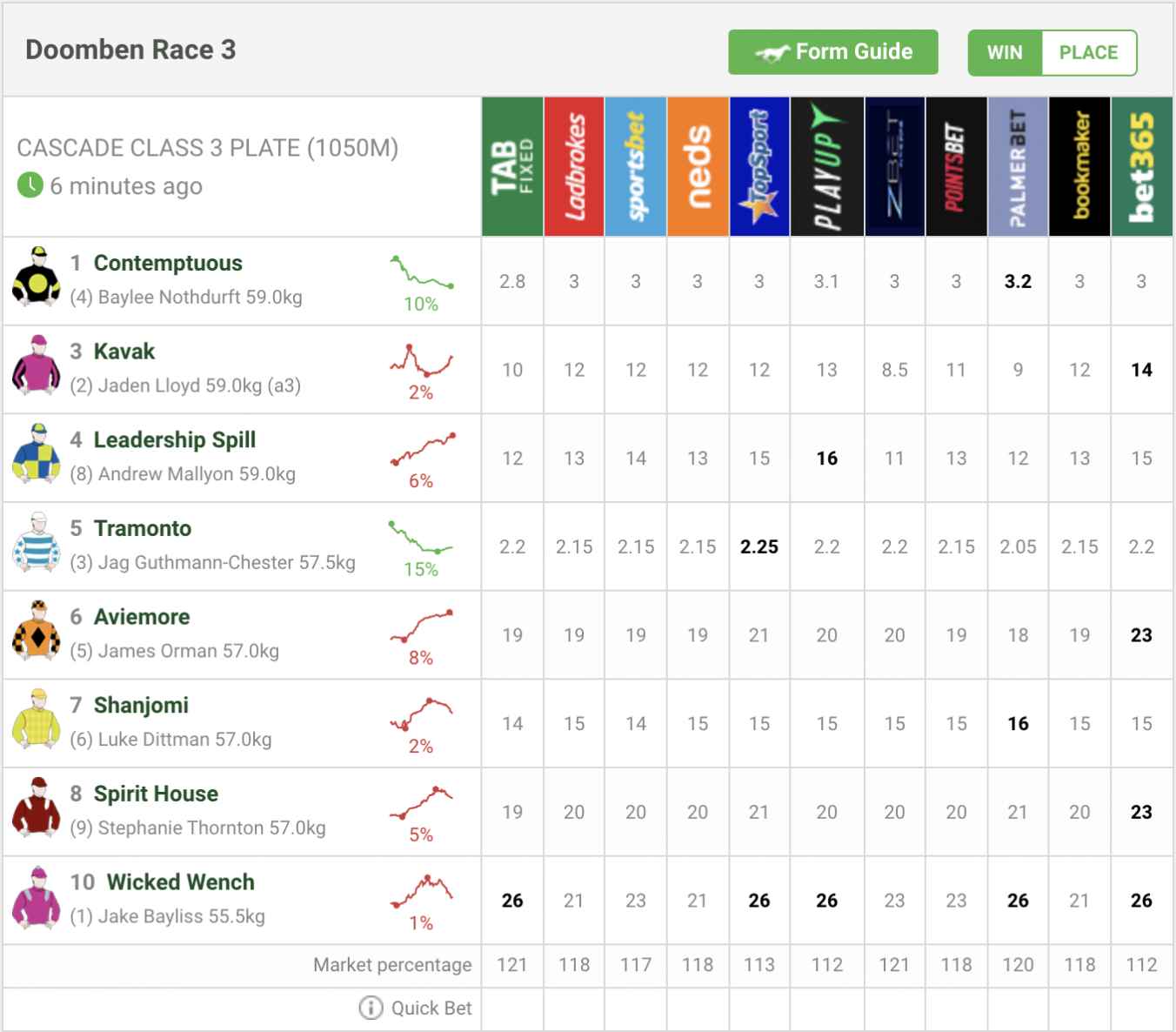Click the TopSport bookmaker logo

click(759, 166)
